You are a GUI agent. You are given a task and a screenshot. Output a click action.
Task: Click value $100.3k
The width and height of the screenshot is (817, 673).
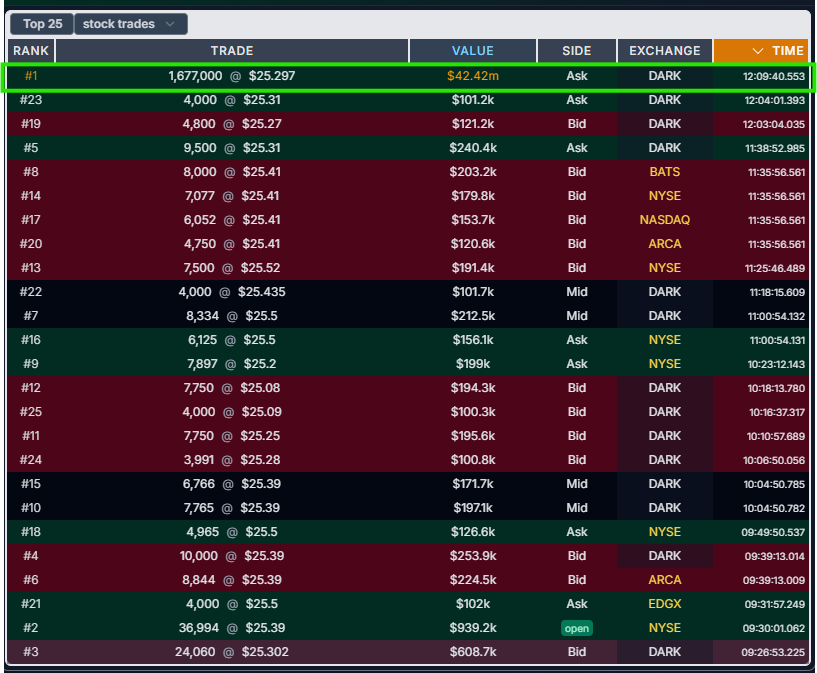click(x=473, y=412)
